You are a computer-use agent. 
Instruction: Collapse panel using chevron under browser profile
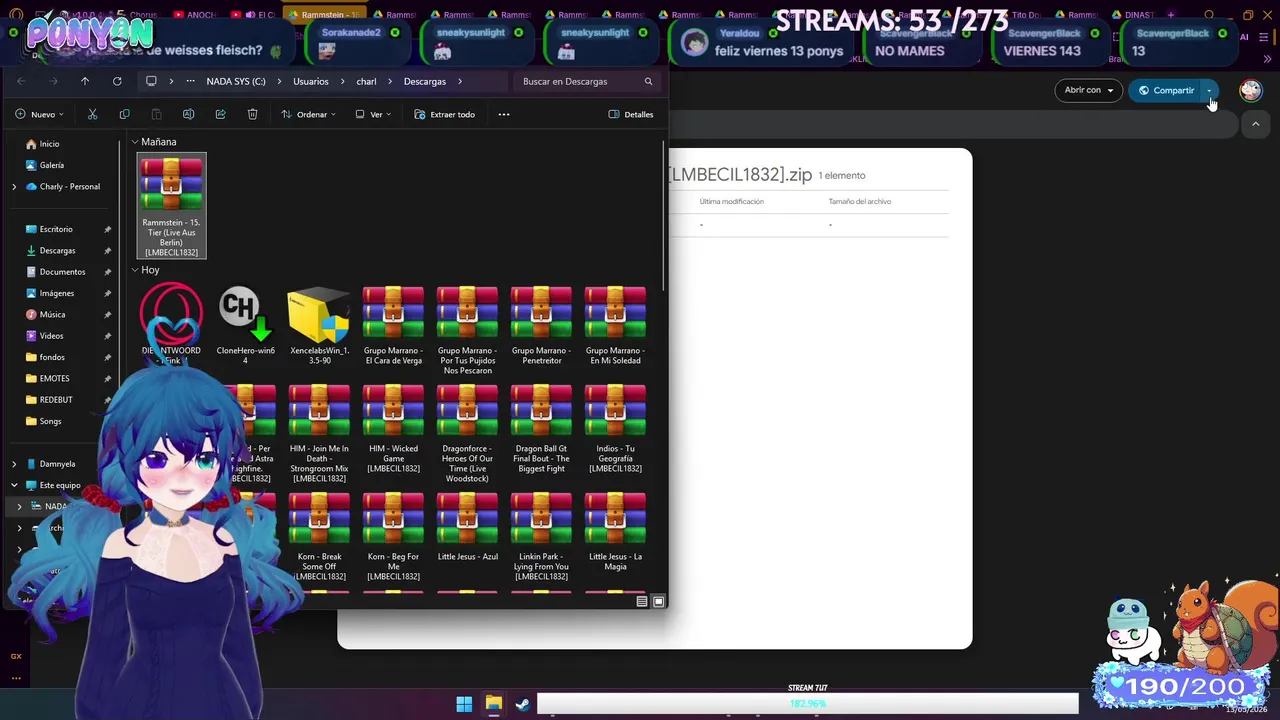click(x=1255, y=124)
